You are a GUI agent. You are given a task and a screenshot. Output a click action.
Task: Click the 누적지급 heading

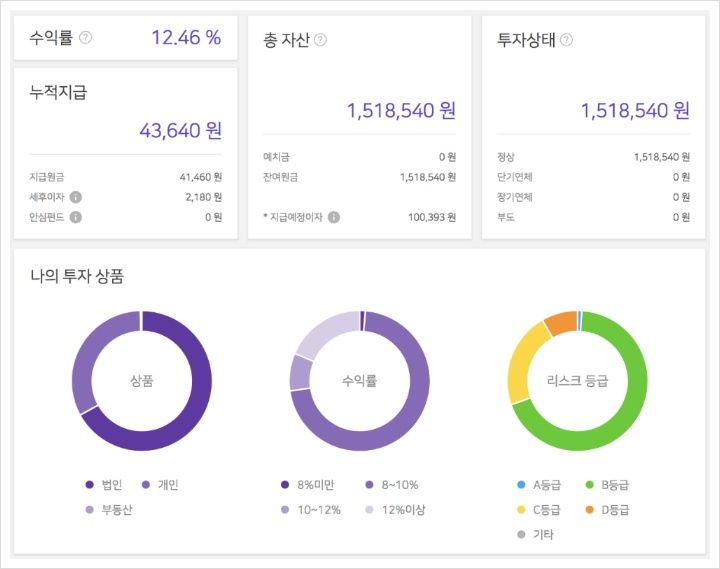[x=58, y=92]
